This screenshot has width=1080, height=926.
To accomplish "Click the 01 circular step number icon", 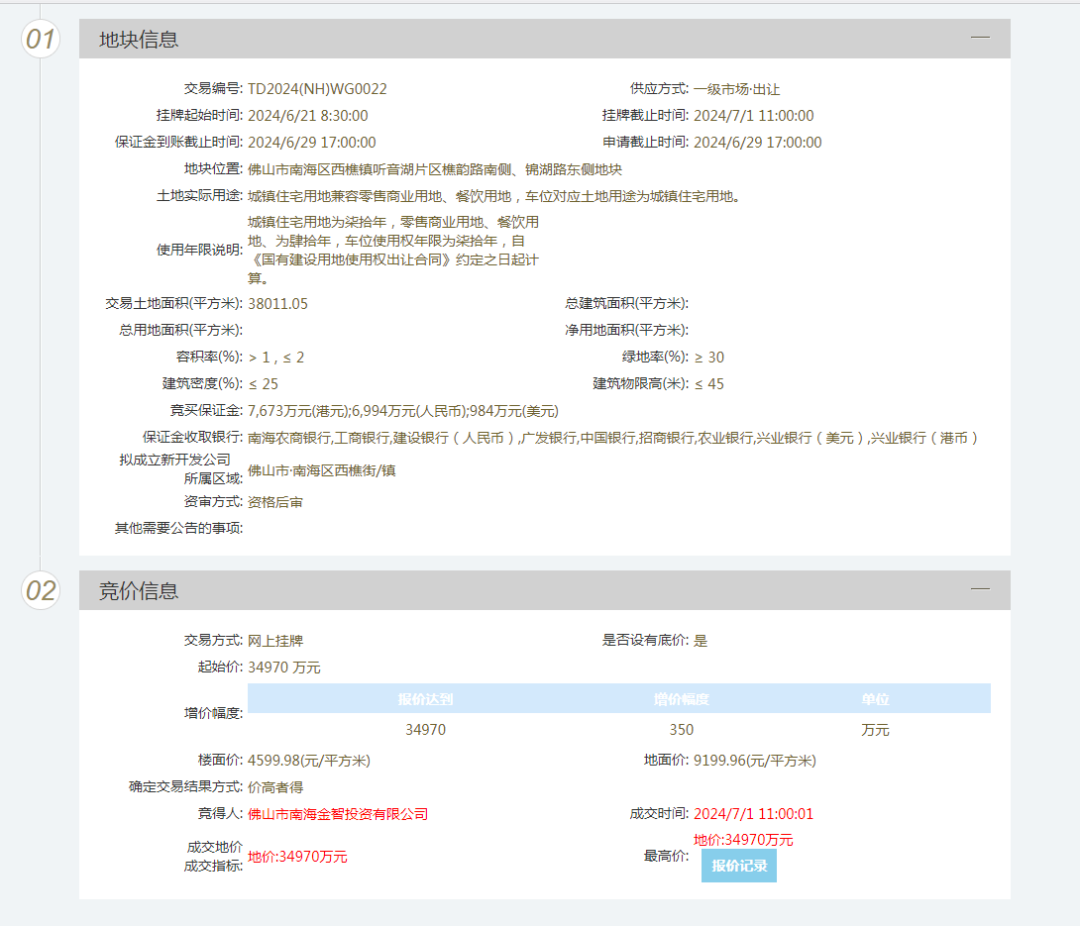I will [41, 40].
